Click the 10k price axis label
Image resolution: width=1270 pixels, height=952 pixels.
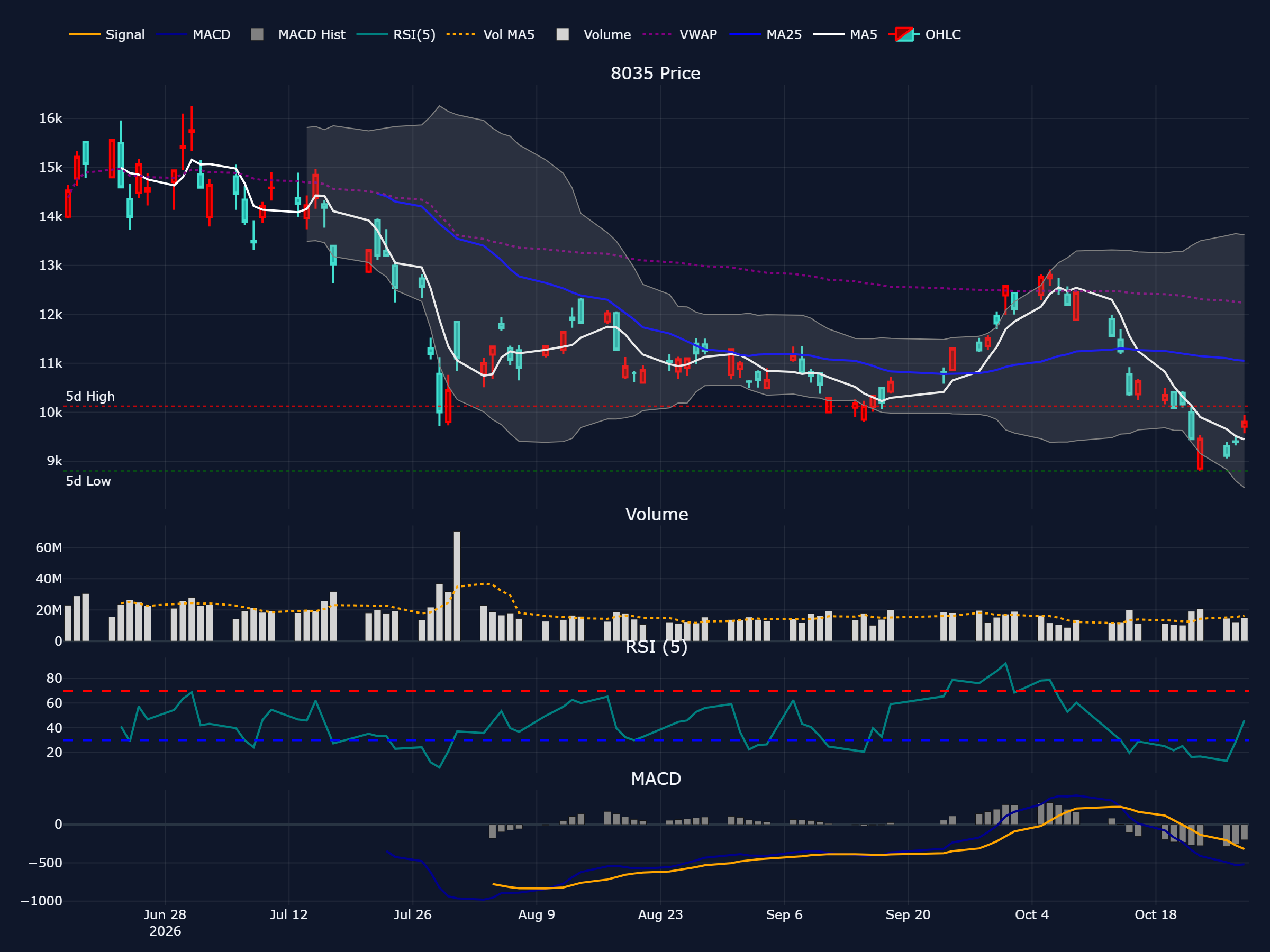tap(50, 412)
